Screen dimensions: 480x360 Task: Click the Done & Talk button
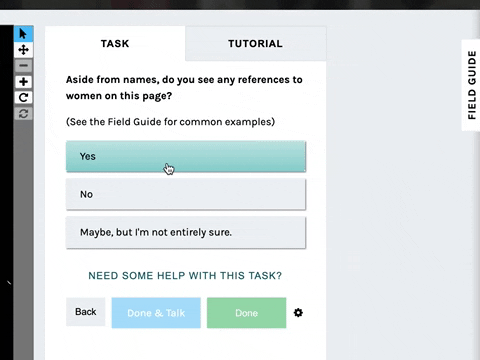pos(156,313)
